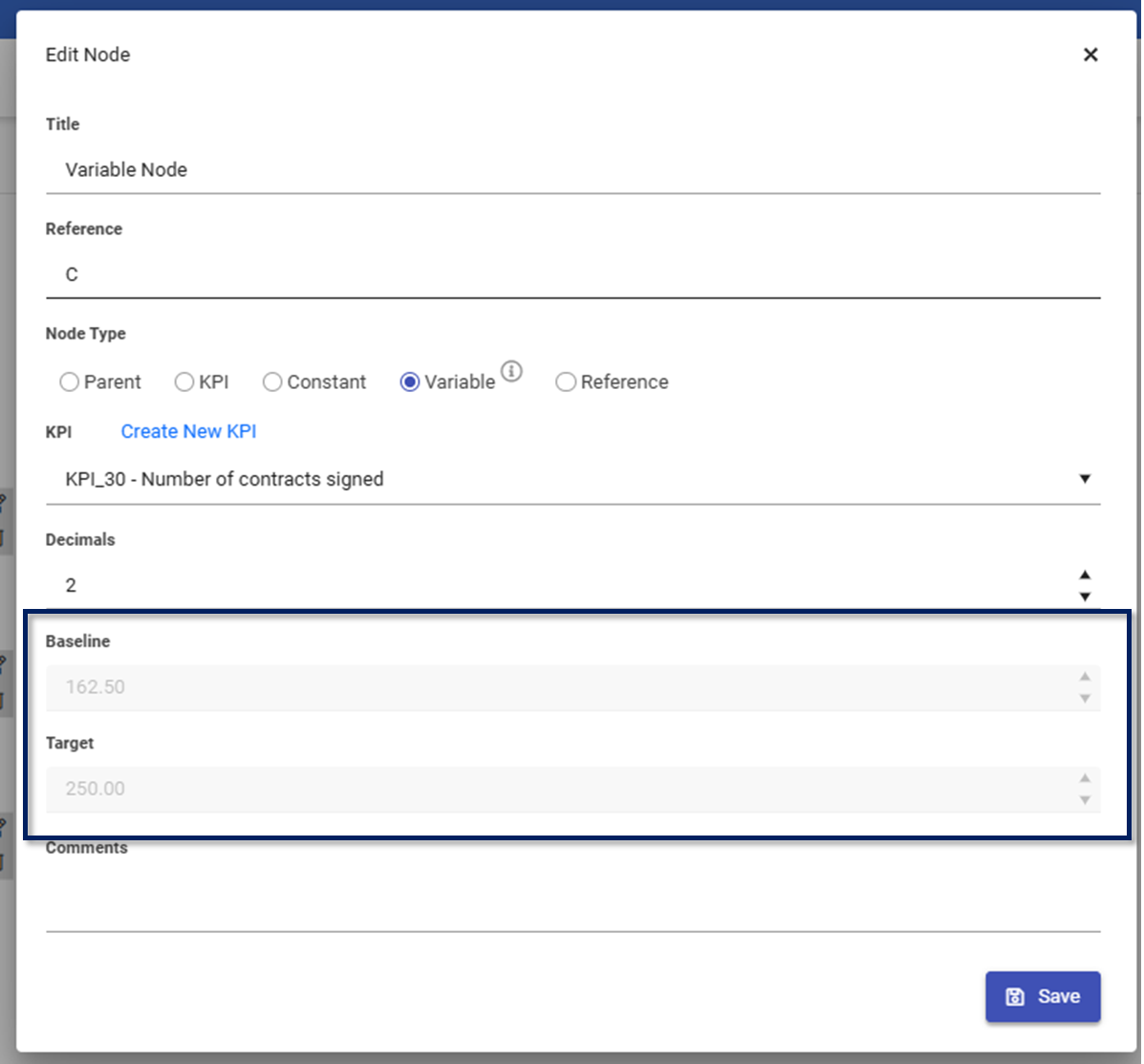Decrease the Decimals value
The width and height of the screenshot is (1144, 1064).
pyautogui.click(x=1085, y=597)
